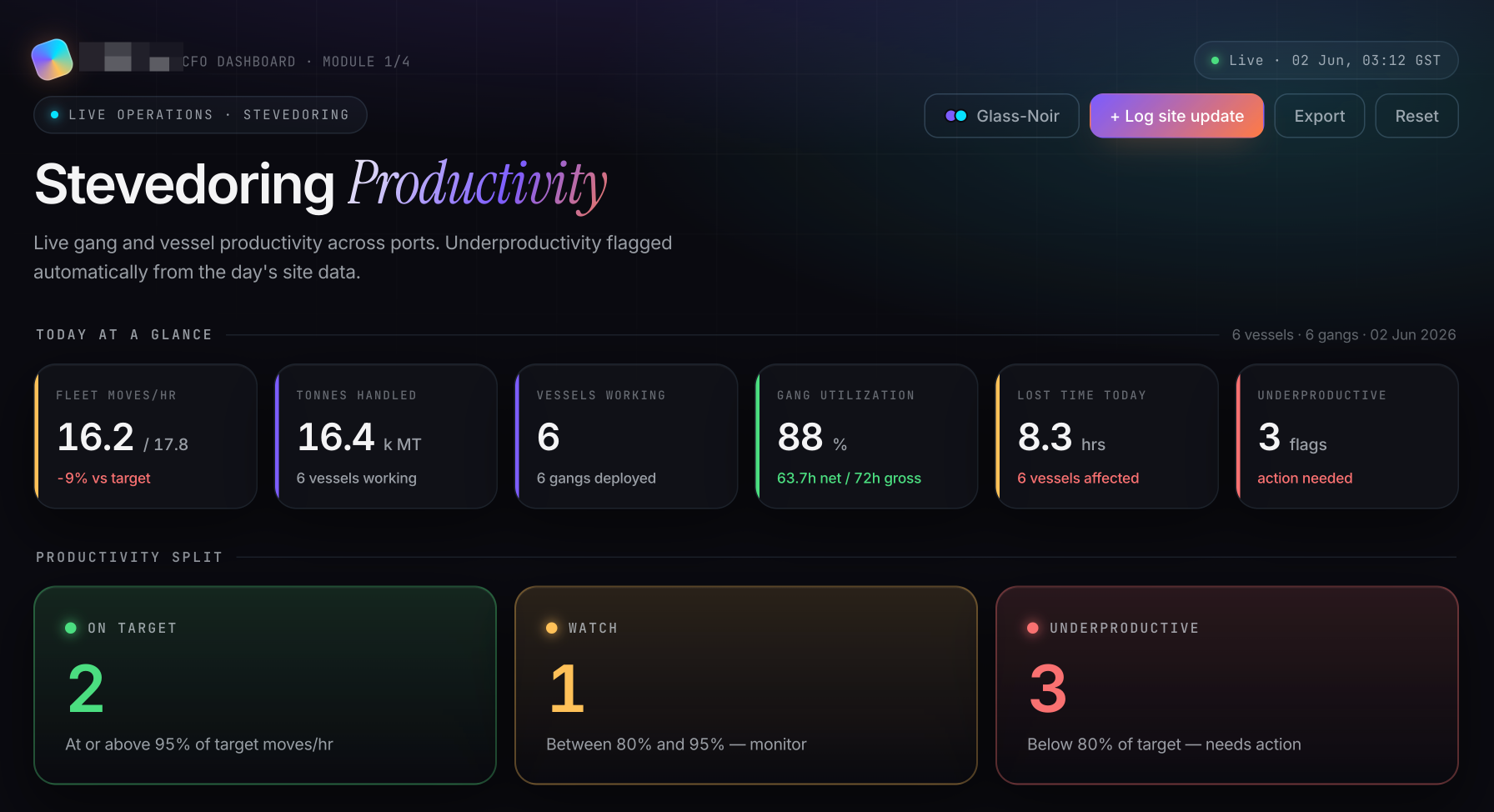Open the Fleet Moves/HR 16.2 card
This screenshot has height=812, width=1494.
tap(146, 436)
